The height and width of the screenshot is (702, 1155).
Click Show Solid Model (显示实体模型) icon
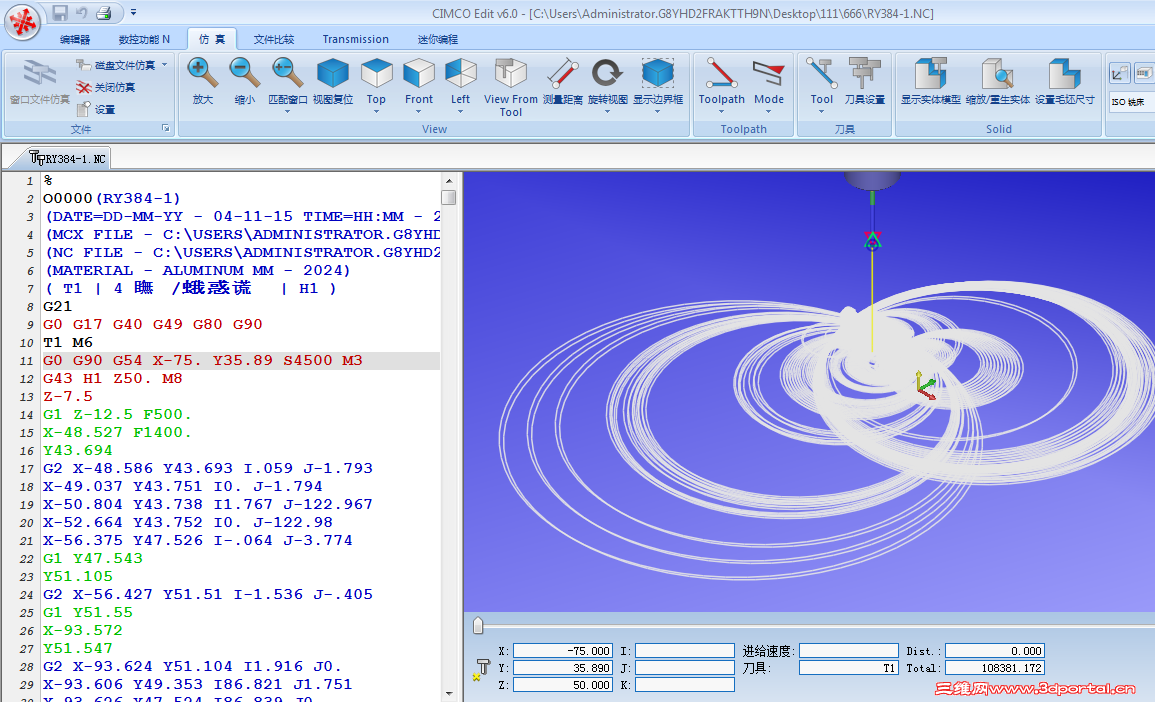(x=930, y=74)
